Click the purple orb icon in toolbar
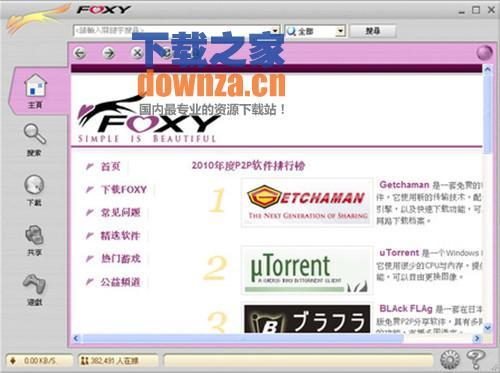This screenshot has width=500, height=373. (x=484, y=53)
